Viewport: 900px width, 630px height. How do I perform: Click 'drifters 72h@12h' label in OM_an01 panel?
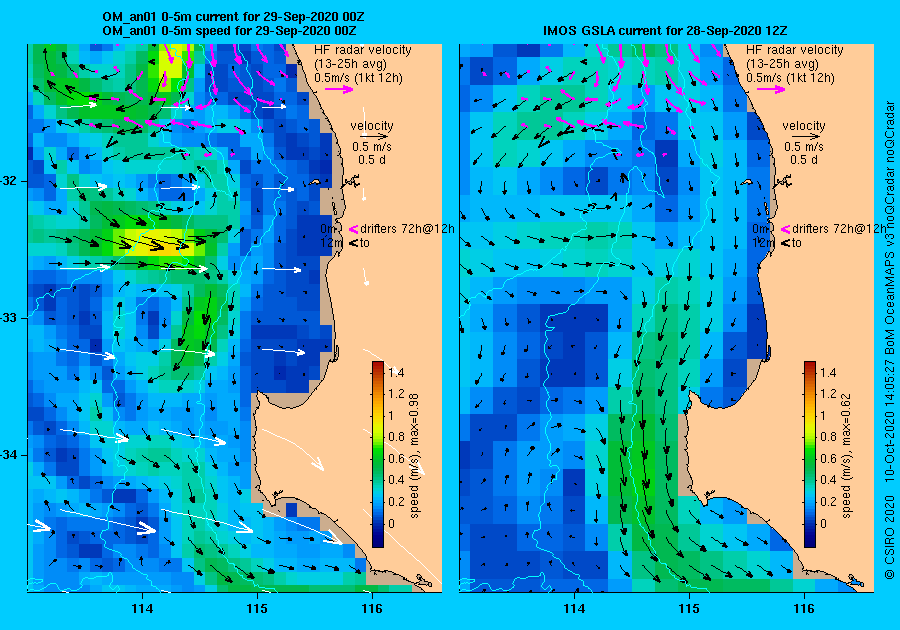407,229
